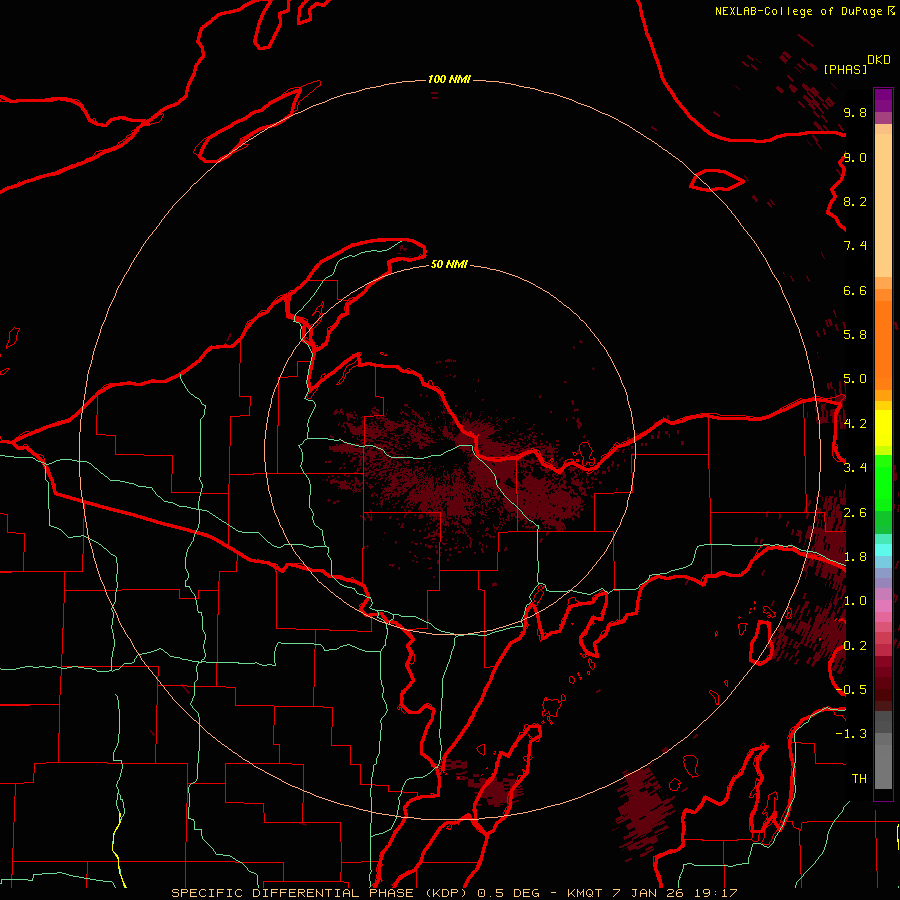Click the 3.4 legend value
Viewport: 900px width, 900px height.
(x=855, y=468)
